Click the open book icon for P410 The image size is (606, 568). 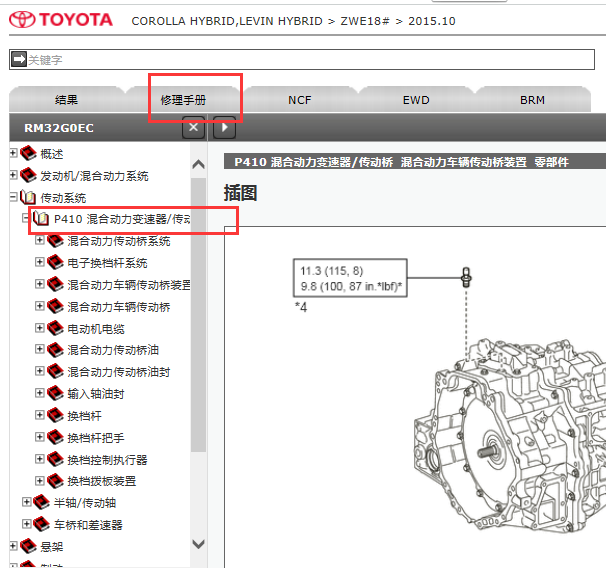[x=41, y=218]
